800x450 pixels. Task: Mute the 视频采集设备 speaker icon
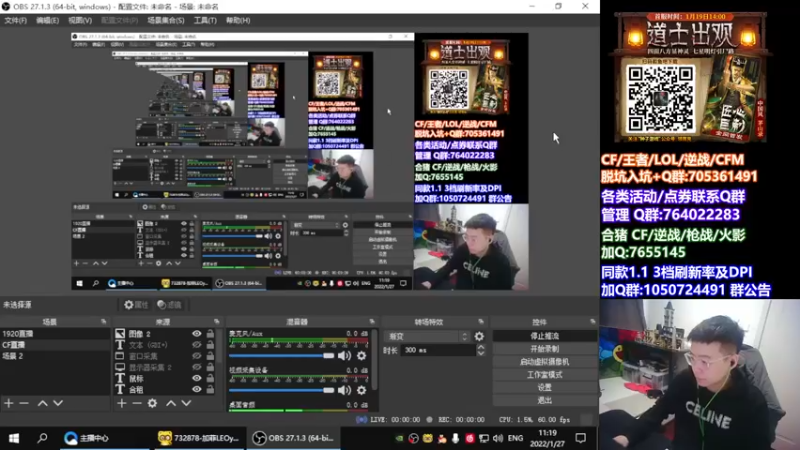345,390
